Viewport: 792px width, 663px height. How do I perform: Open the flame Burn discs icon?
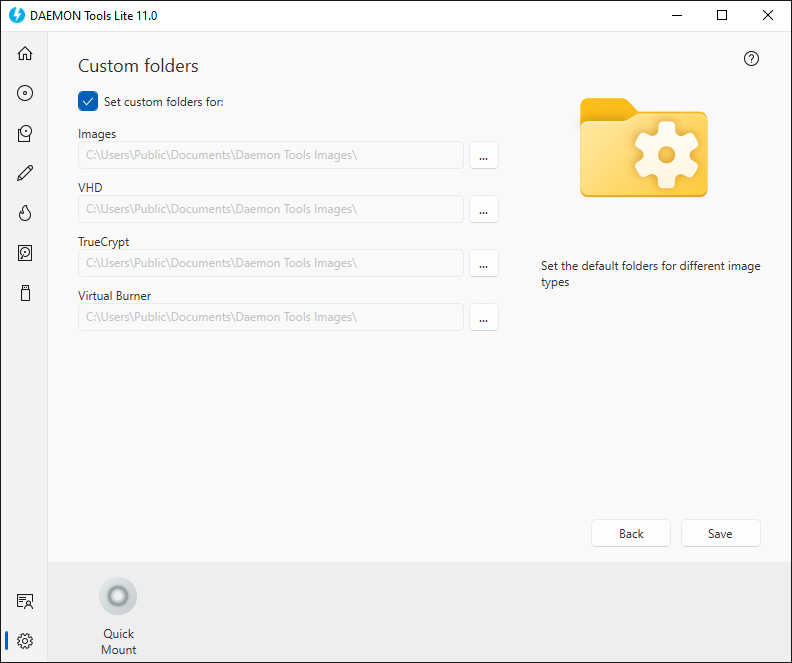(25, 213)
